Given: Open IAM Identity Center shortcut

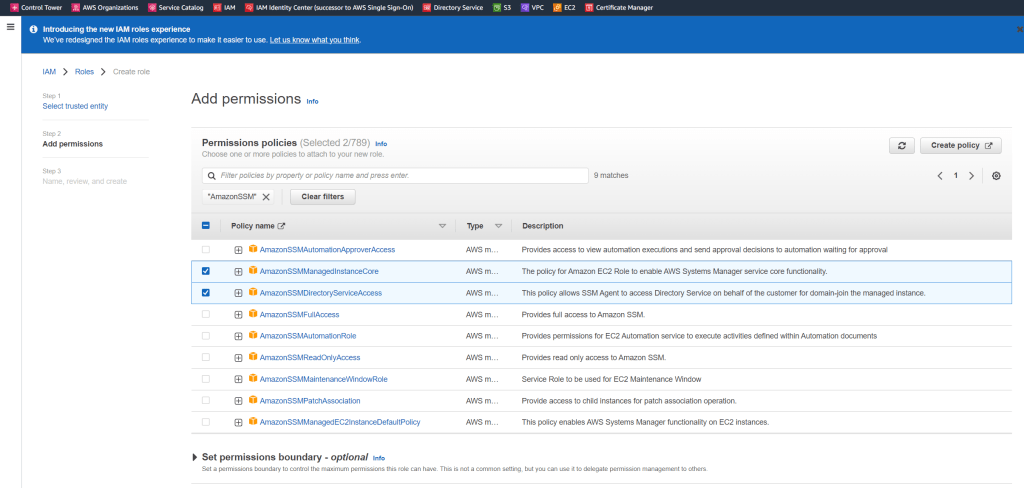Looking at the screenshot, I should (x=329, y=8).
